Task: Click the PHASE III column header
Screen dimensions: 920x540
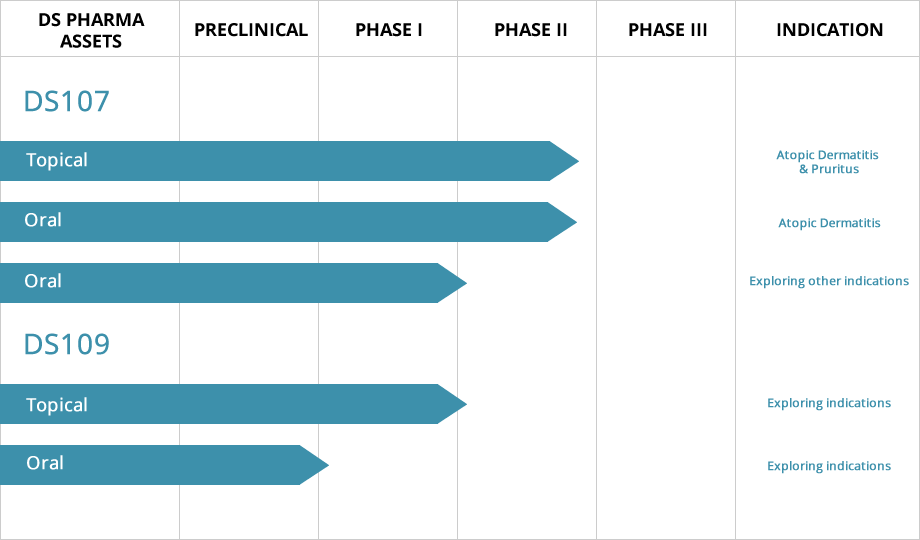Action: [x=667, y=29]
